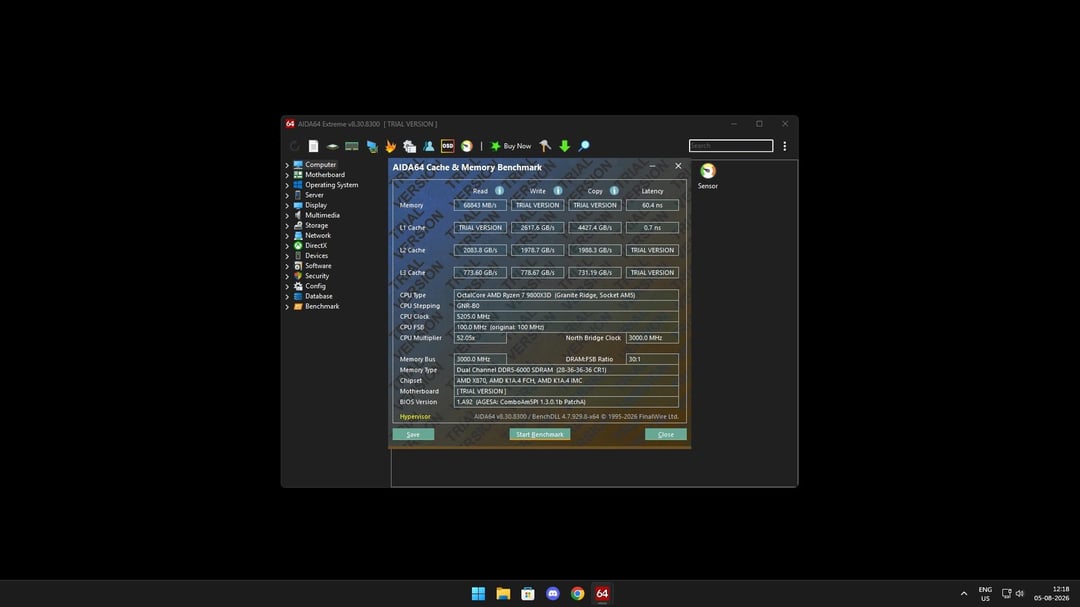Click the volume icon in system tray
This screenshot has height=607, width=1080.
pyautogui.click(x=1020, y=593)
